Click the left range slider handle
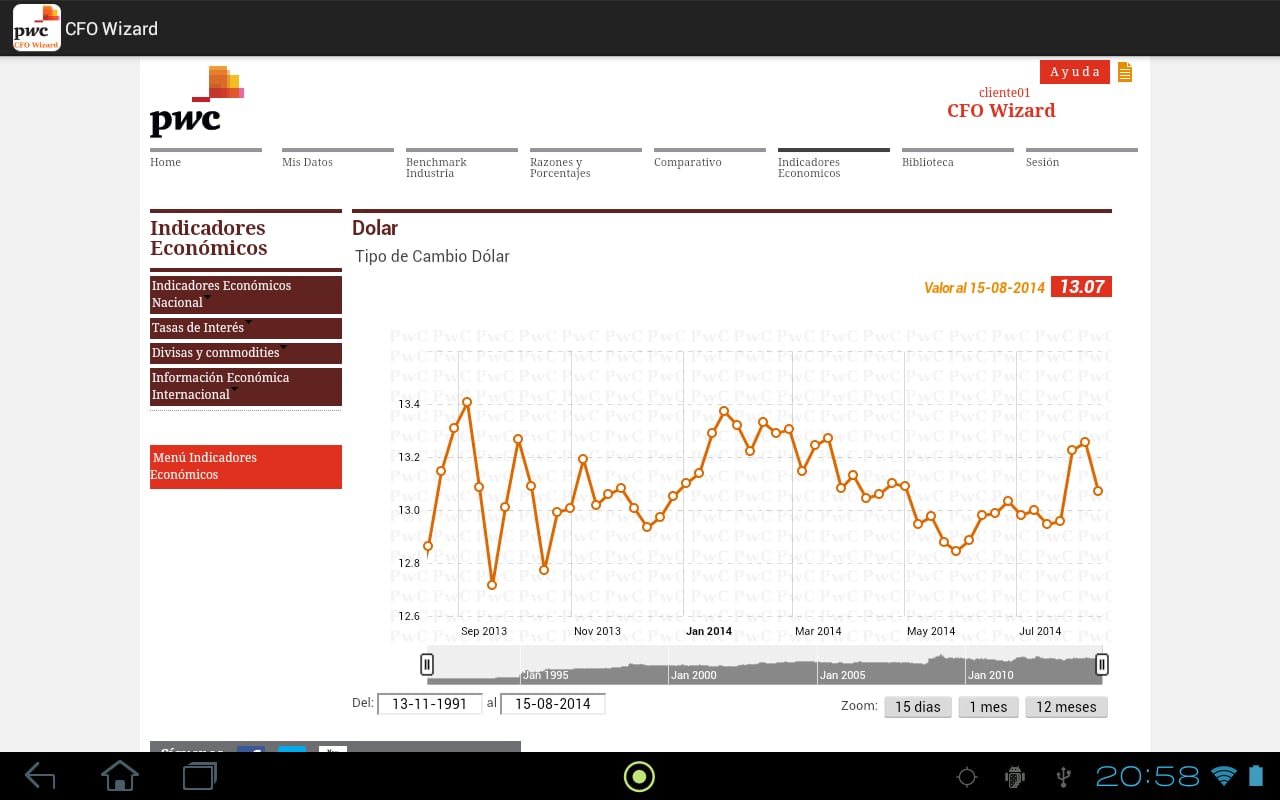 click(x=427, y=664)
